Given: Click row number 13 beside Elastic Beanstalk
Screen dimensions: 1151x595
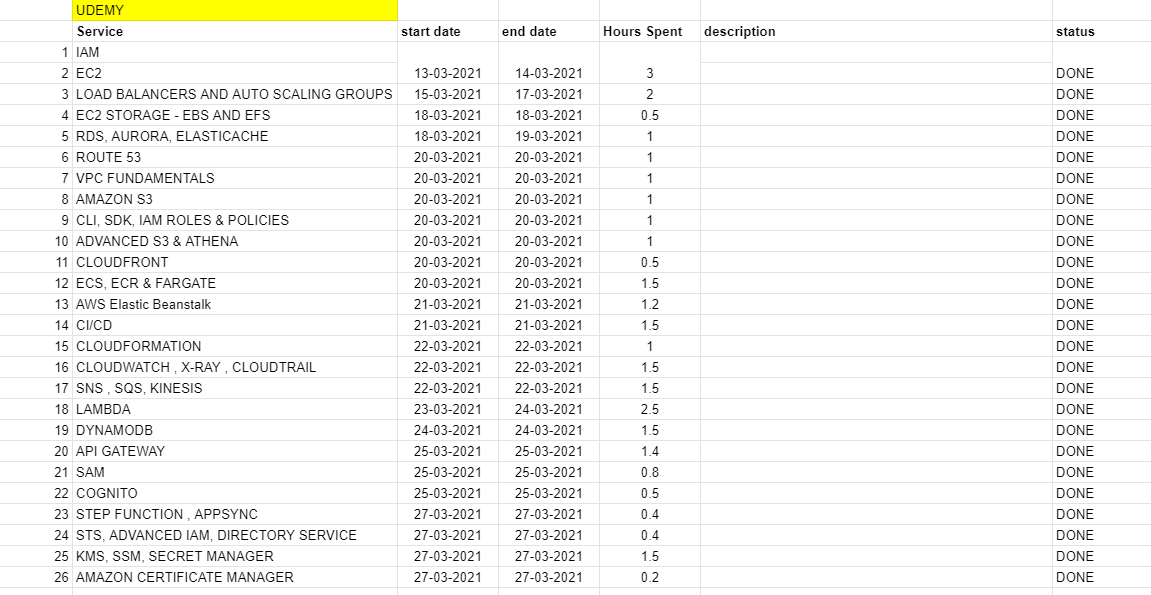Looking at the screenshot, I should (36, 304).
